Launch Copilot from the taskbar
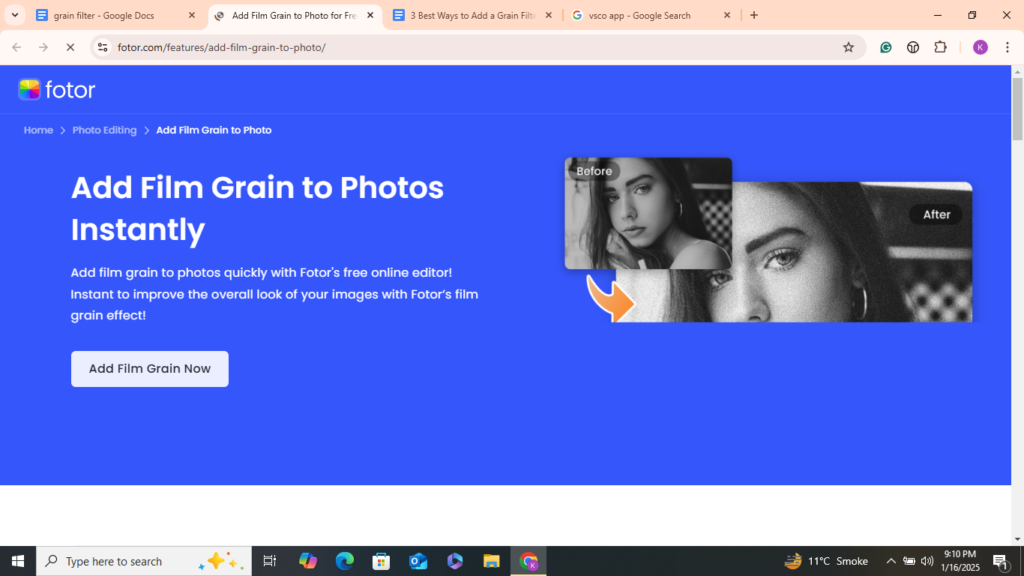 point(306,561)
